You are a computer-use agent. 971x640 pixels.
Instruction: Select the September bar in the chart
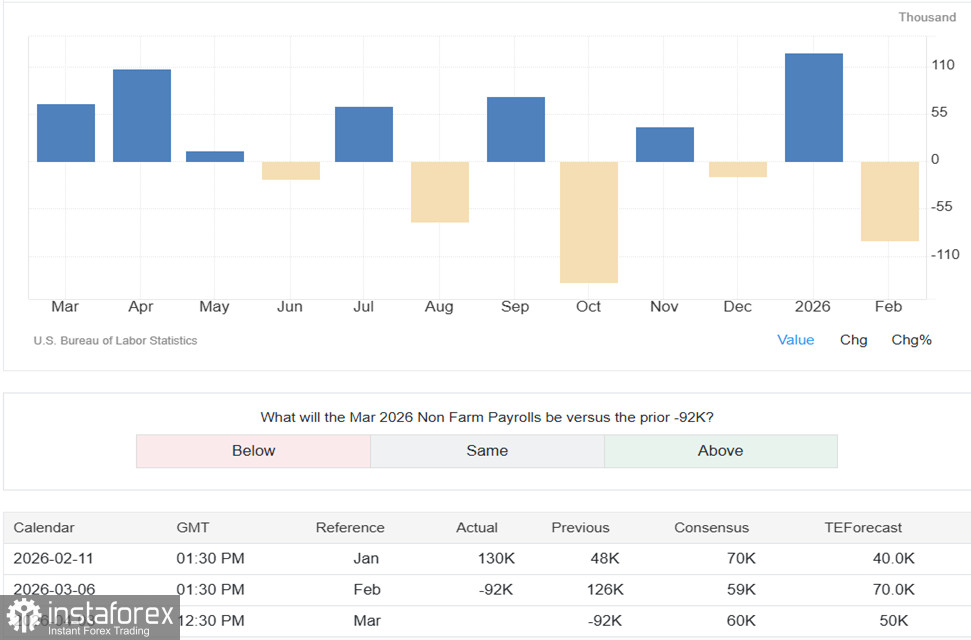click(516, 130)
